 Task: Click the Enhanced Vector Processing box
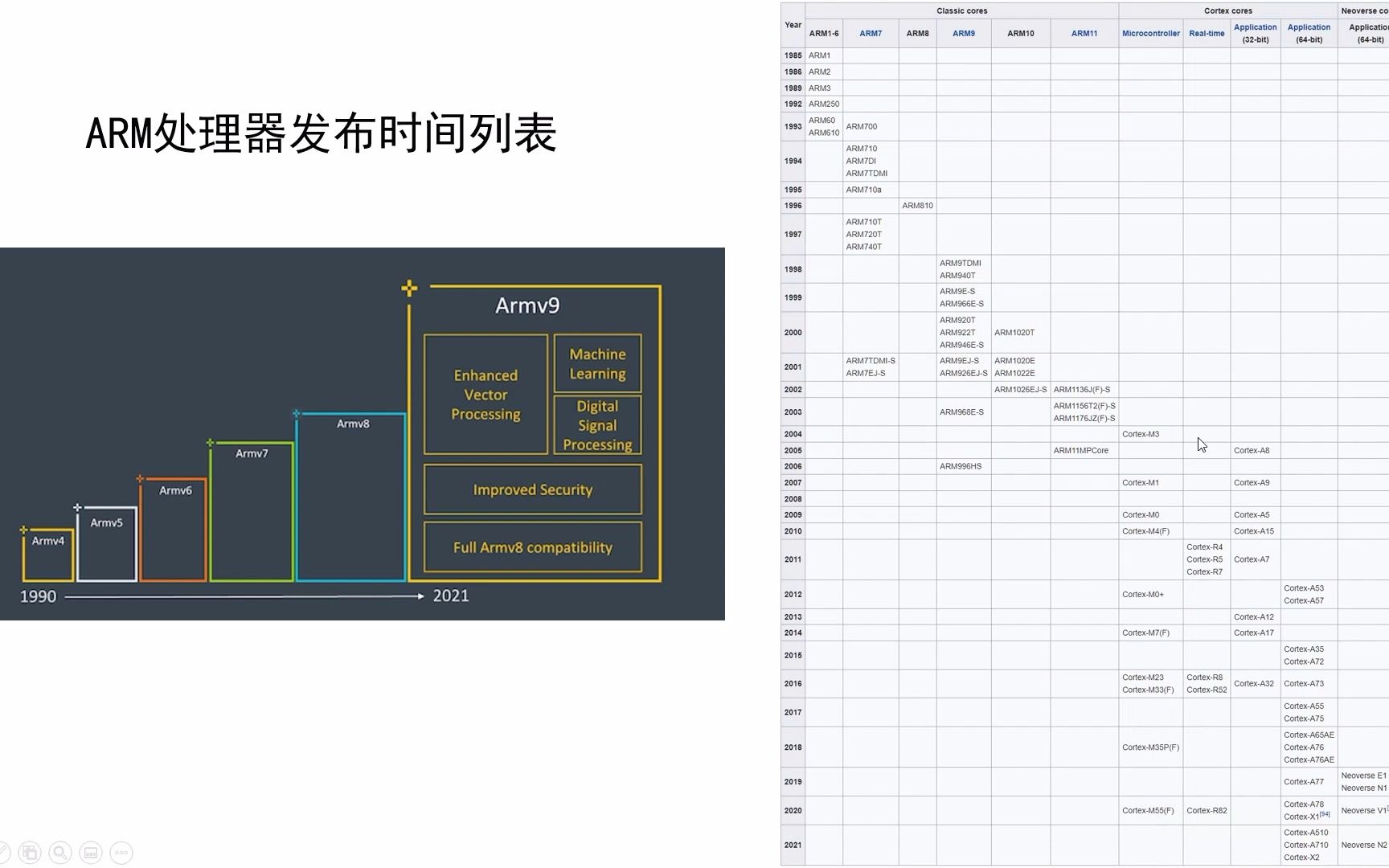486,395
